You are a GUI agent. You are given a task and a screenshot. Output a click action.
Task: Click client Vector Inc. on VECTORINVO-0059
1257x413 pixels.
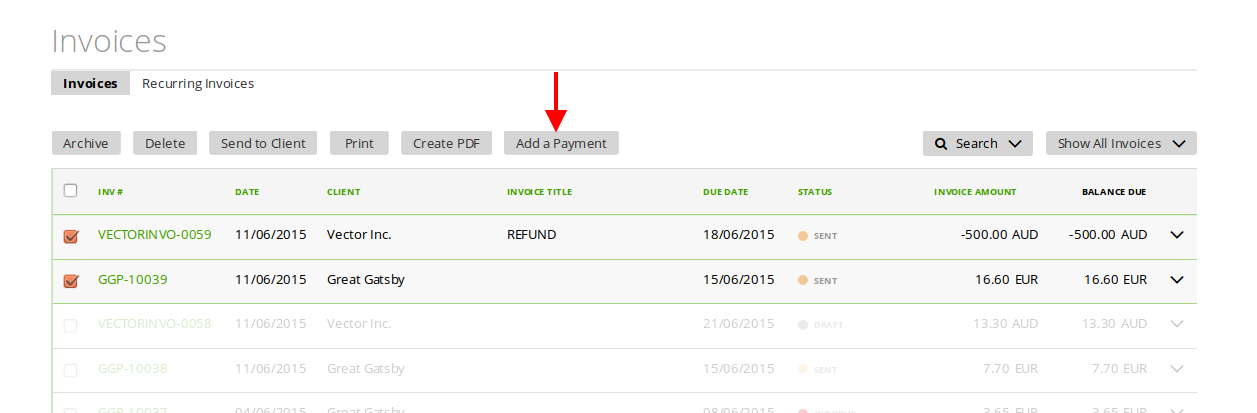point(359,235)
